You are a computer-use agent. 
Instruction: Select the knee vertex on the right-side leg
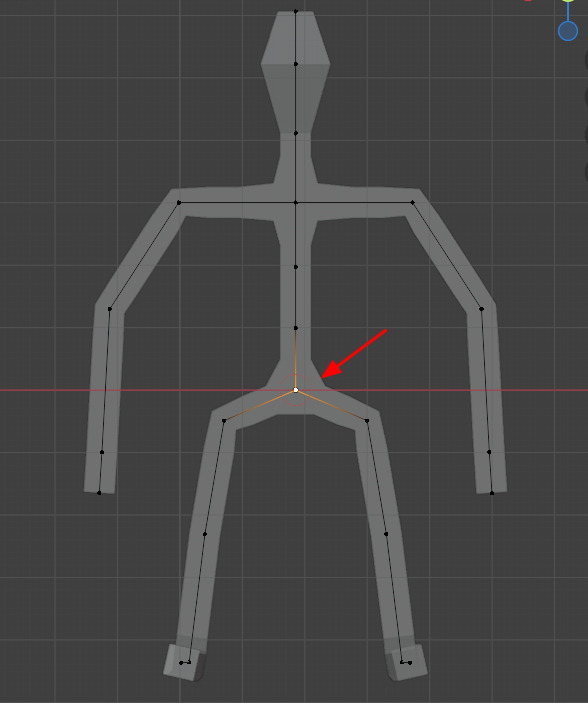click(386, 534)
